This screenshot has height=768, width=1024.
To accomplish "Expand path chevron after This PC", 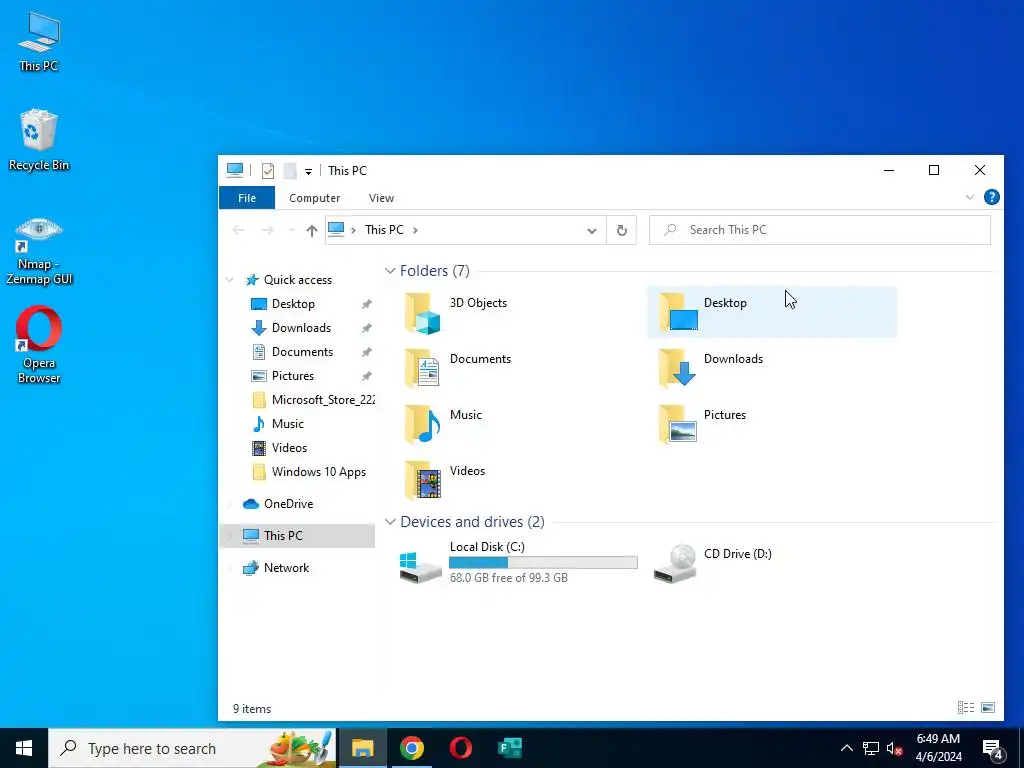I will point(415,230).
